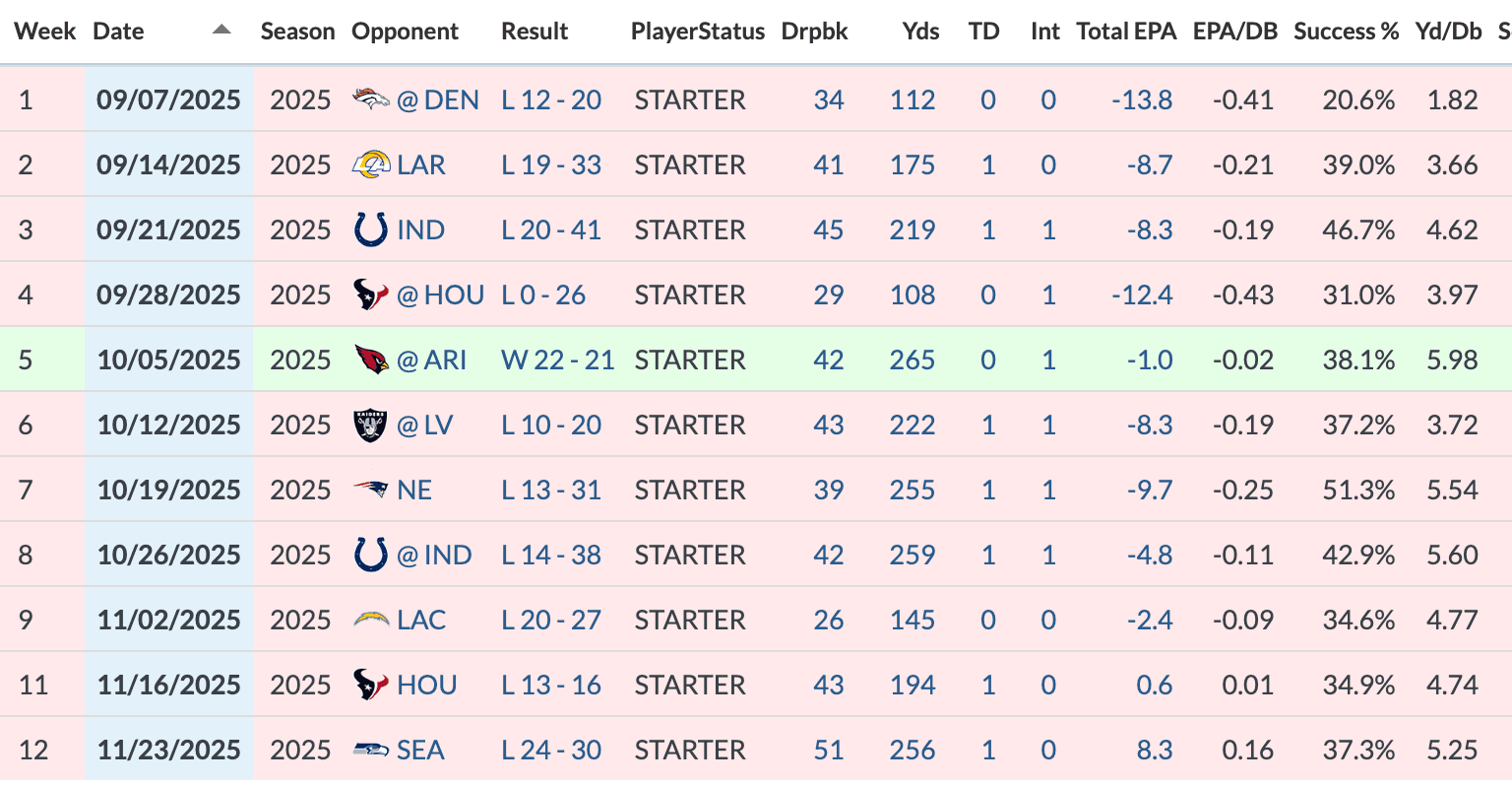1512x786 pixels.
Task: Click the New England Patriots logo icon
Action: (x=371, y=490)
